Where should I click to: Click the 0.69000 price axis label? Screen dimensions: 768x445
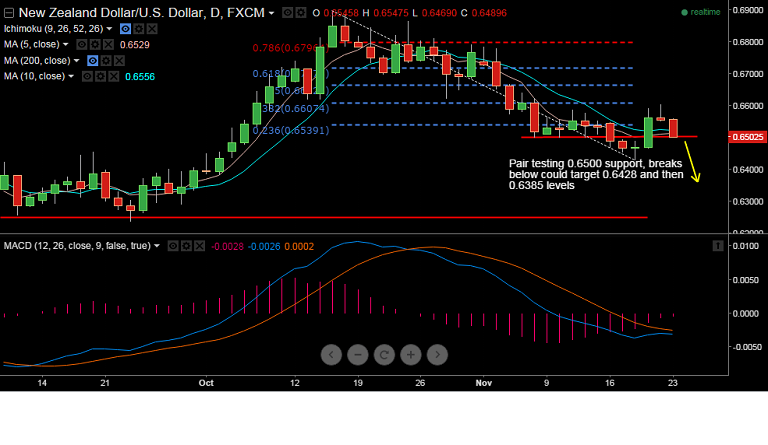coord(748,10)
